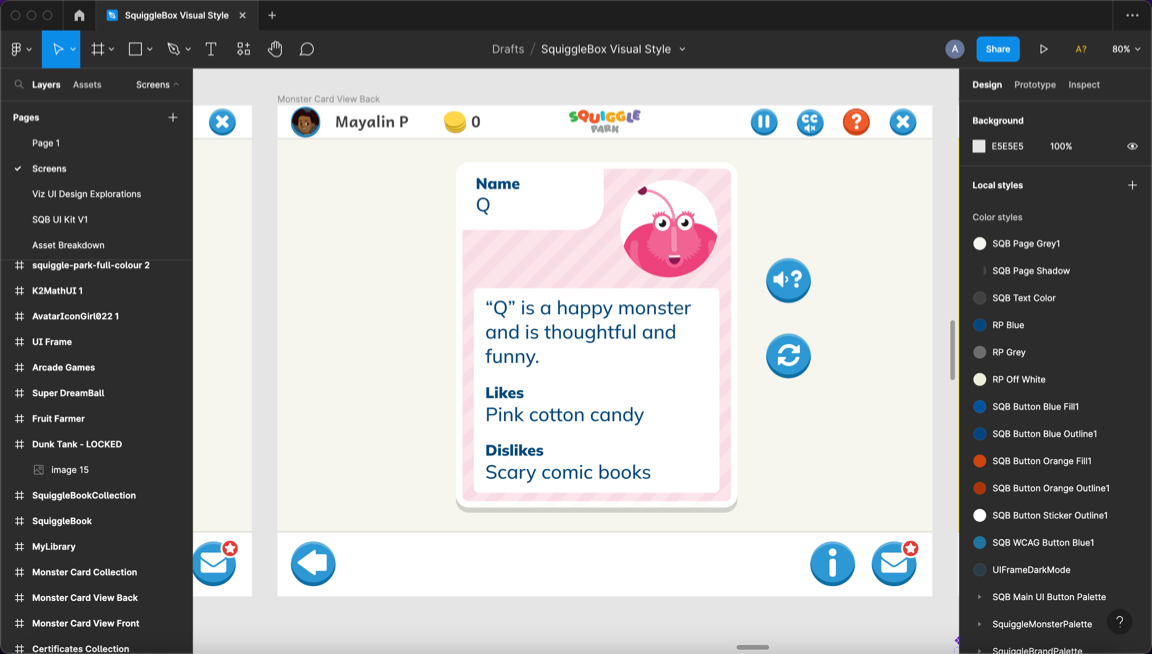The height and width of the screenshot is (654, 1152).
Task: Open the Move tool options chevron
Action: click(73, 49)
